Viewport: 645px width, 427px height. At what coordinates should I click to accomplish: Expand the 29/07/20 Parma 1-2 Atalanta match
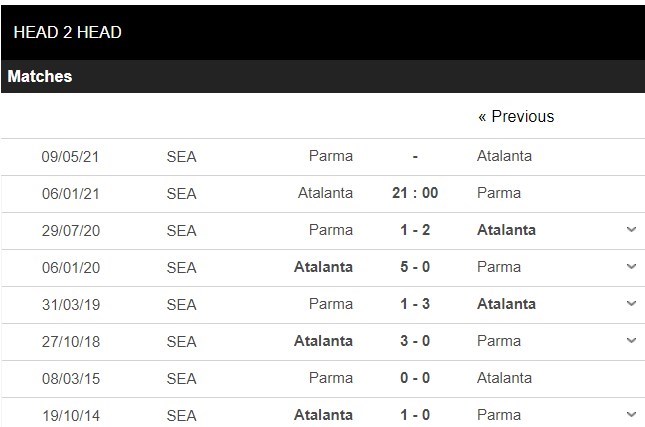click(631, 230)
